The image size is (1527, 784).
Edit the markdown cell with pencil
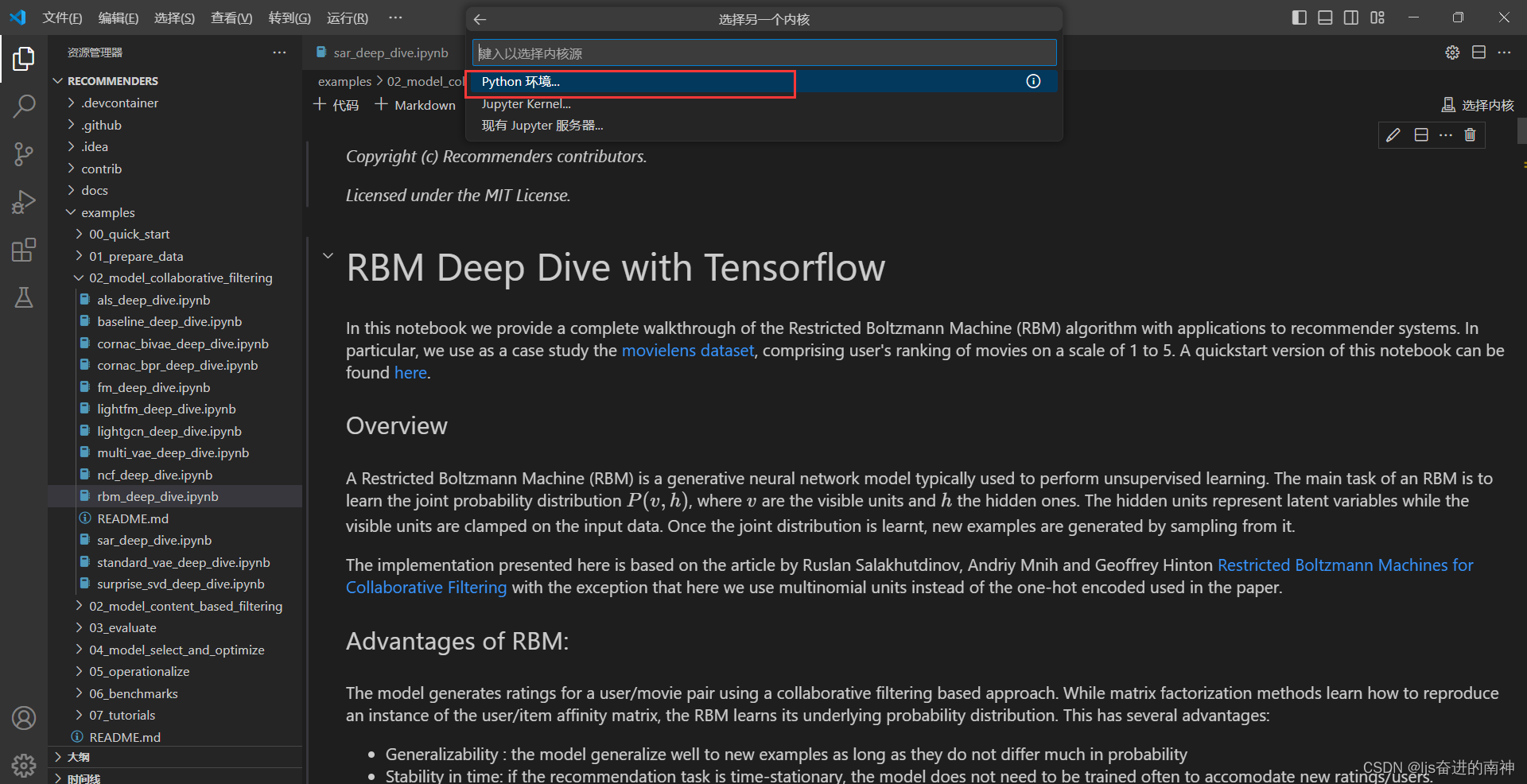1393,135
